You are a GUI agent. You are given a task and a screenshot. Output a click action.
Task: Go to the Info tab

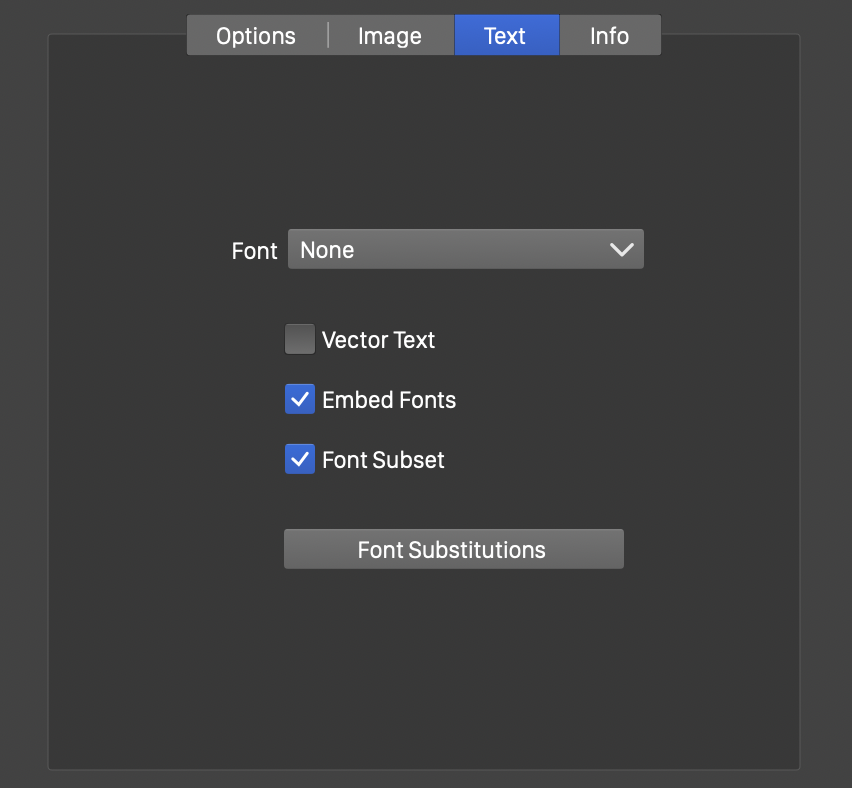(x=609, y=36)
